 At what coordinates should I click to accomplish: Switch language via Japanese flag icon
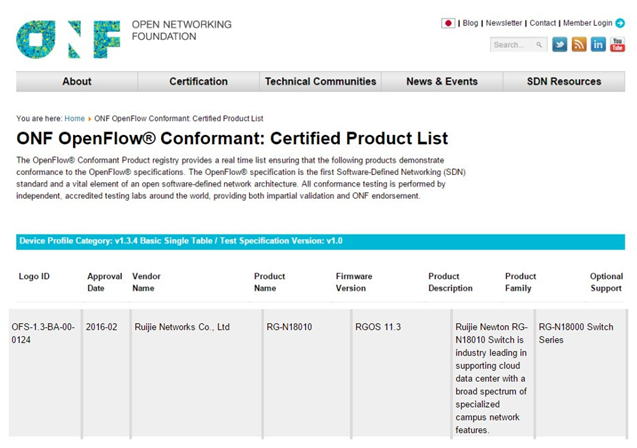pos(448,23)
